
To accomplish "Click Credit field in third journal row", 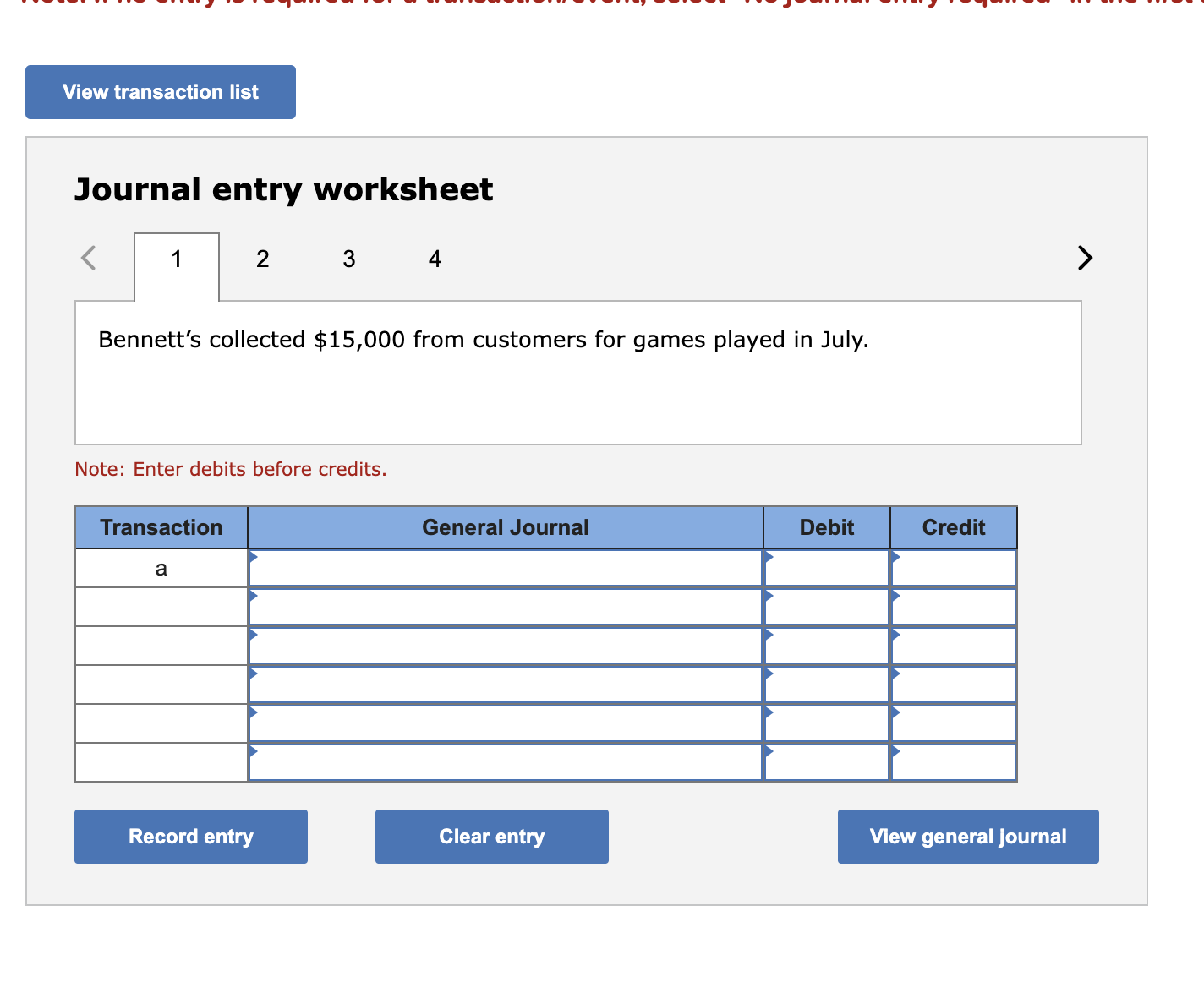I will [954, 646].
